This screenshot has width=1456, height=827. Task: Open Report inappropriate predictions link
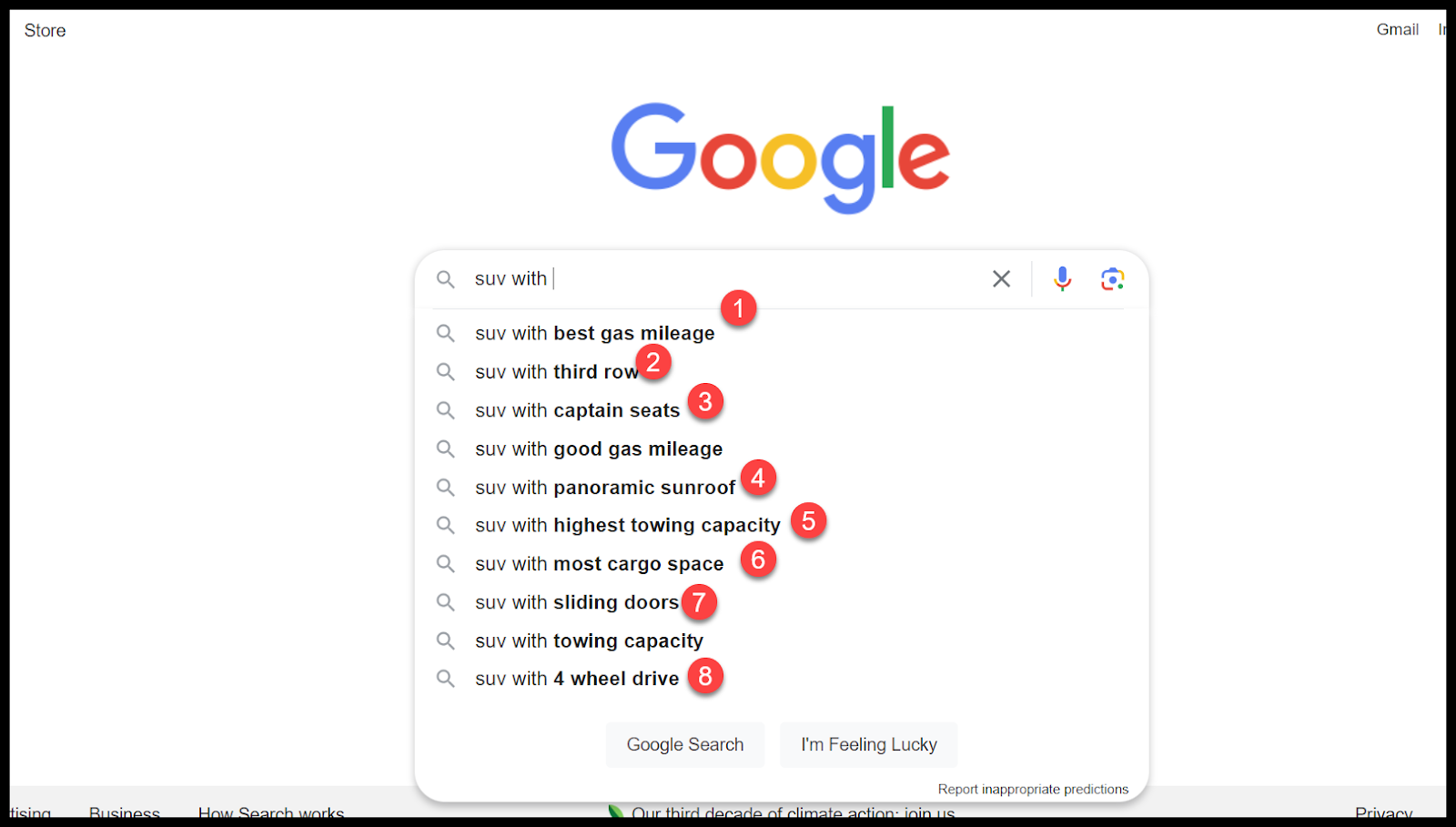(1033, 789)
